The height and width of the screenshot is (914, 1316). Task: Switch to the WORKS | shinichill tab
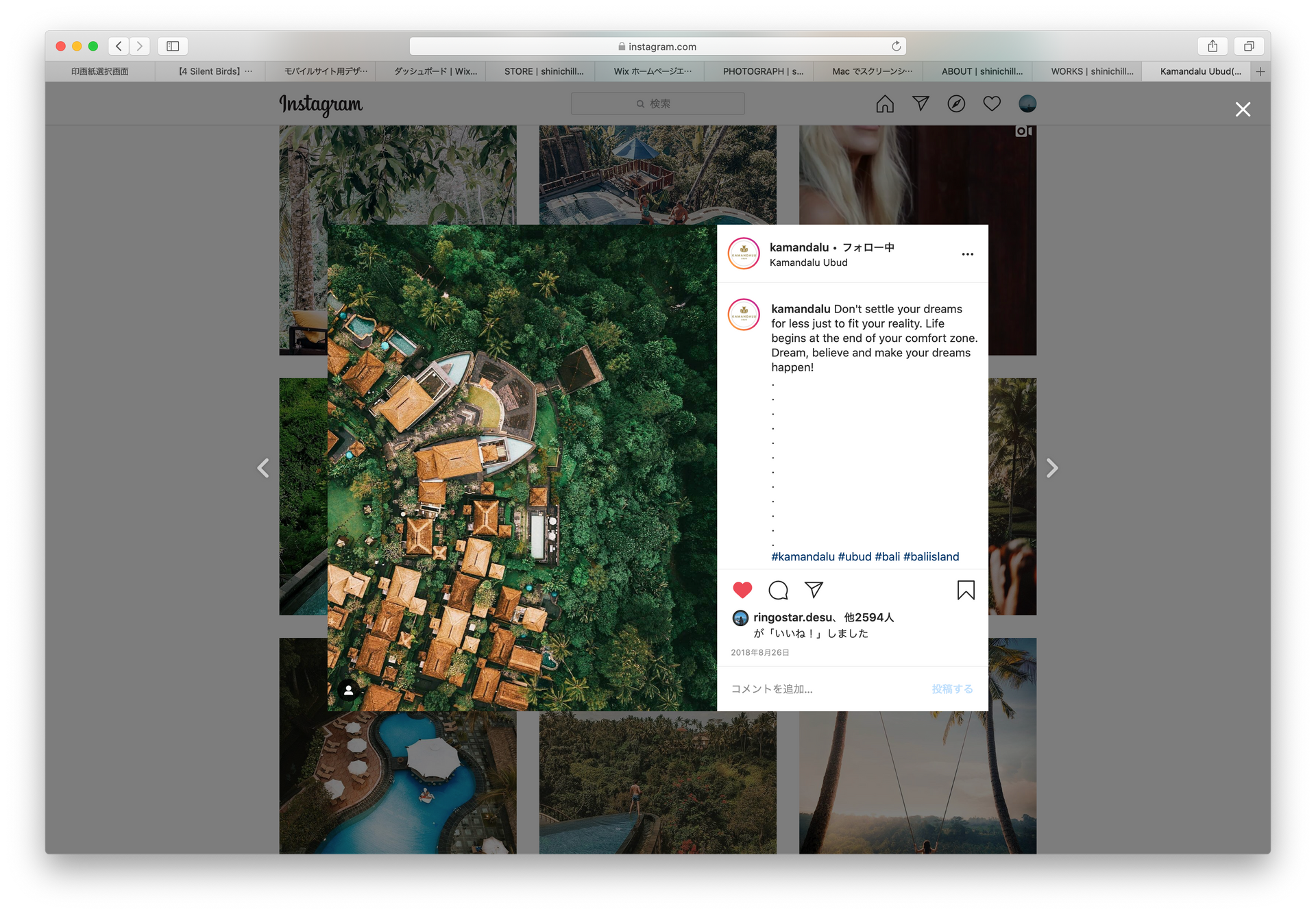tap(1088, 71)
